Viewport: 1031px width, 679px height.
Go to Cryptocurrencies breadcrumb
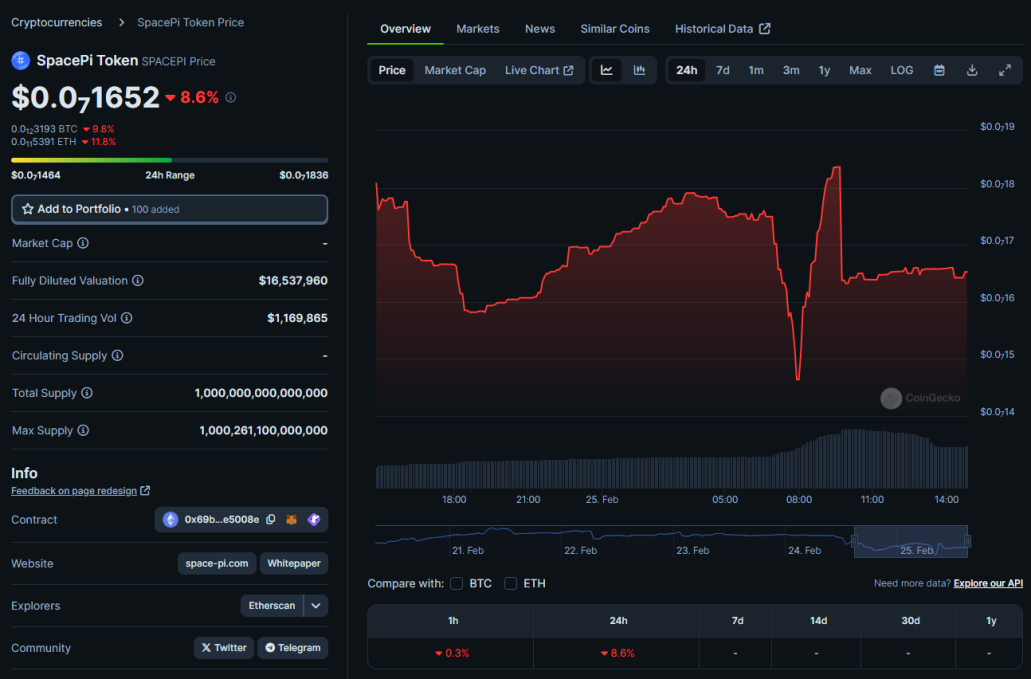coord(57,22)
